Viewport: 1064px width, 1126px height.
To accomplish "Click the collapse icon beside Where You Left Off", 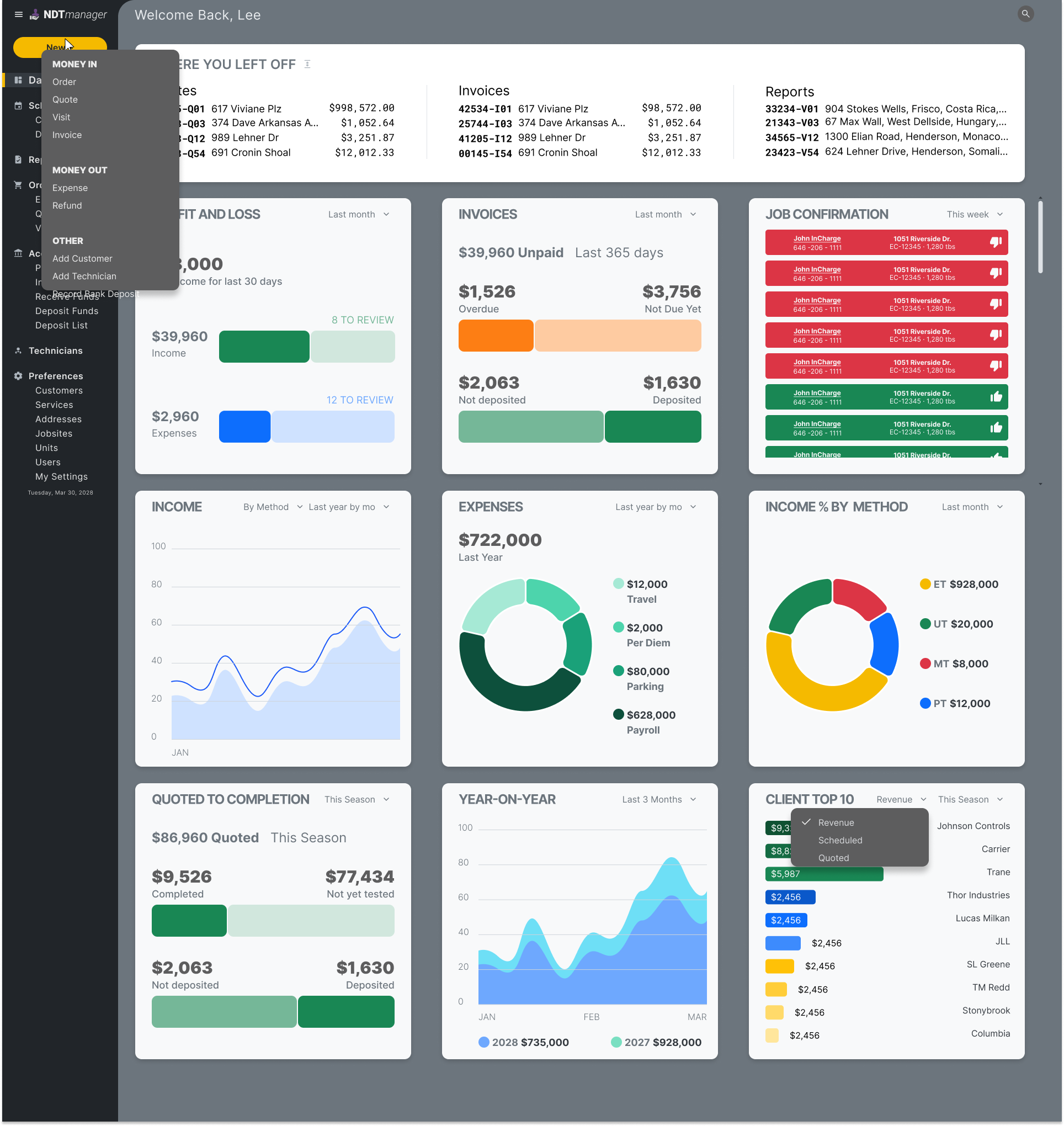I will click(x=307, y=64).
